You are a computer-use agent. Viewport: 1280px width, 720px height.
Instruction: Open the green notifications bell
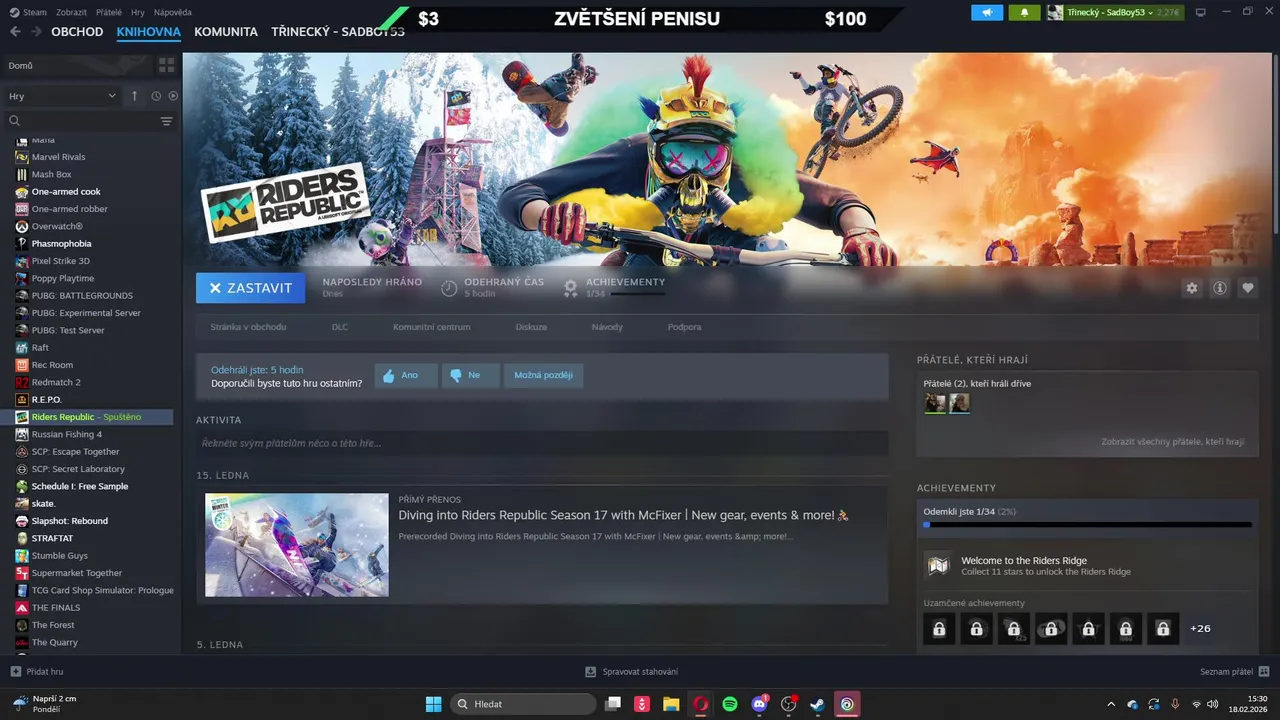tap(1024, 12)
